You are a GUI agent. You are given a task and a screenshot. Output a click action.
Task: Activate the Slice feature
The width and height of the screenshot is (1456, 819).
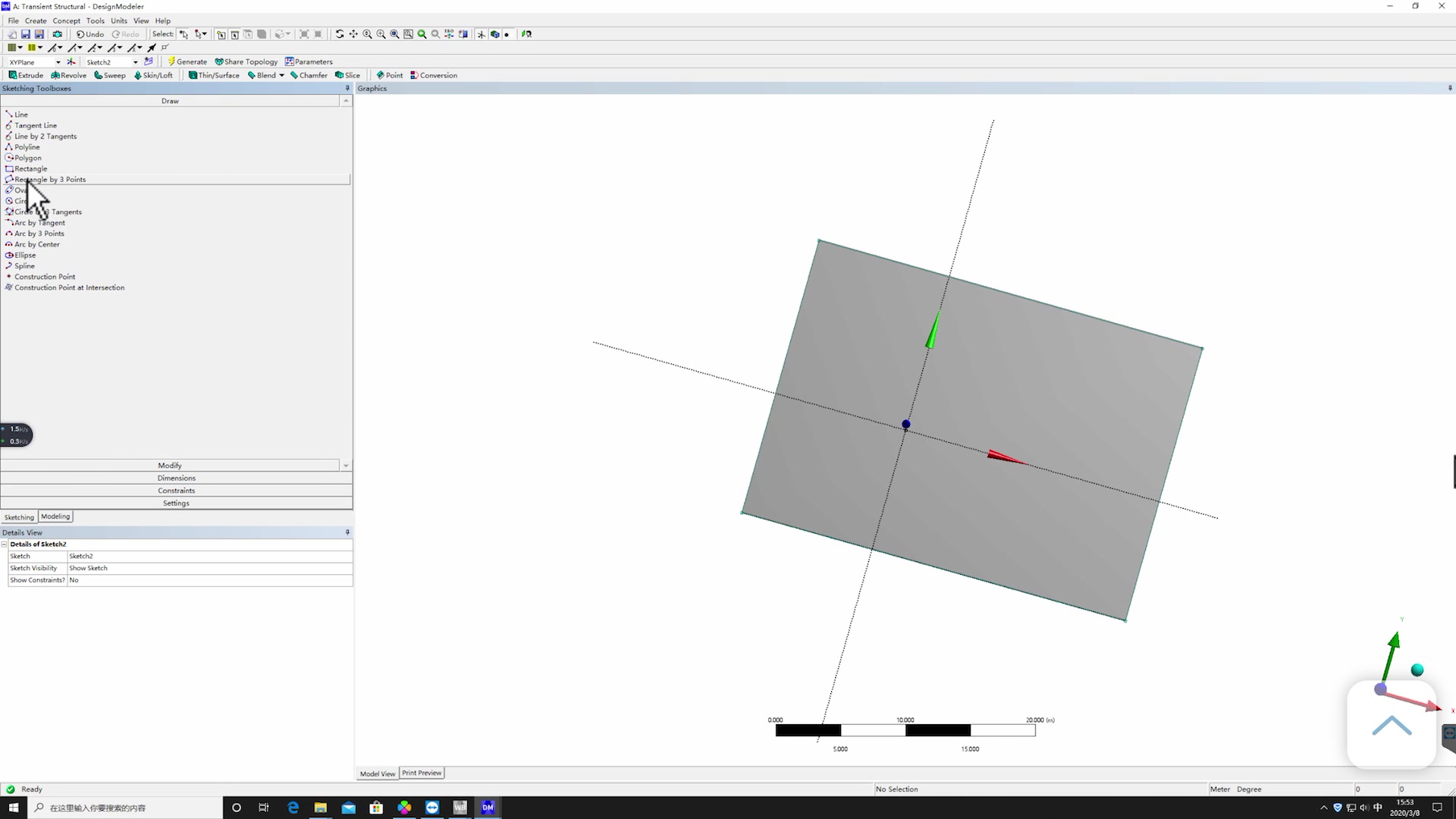pos(348,75)
